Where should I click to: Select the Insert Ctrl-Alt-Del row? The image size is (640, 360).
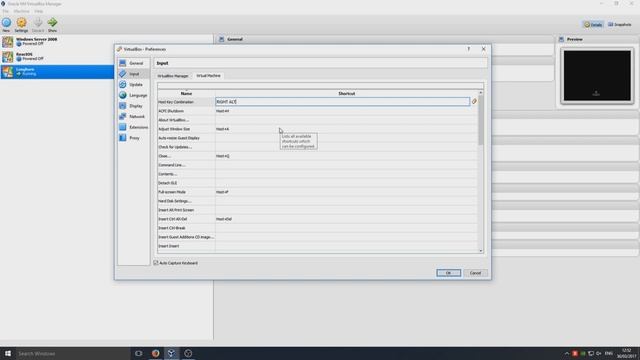pos(317,219)
